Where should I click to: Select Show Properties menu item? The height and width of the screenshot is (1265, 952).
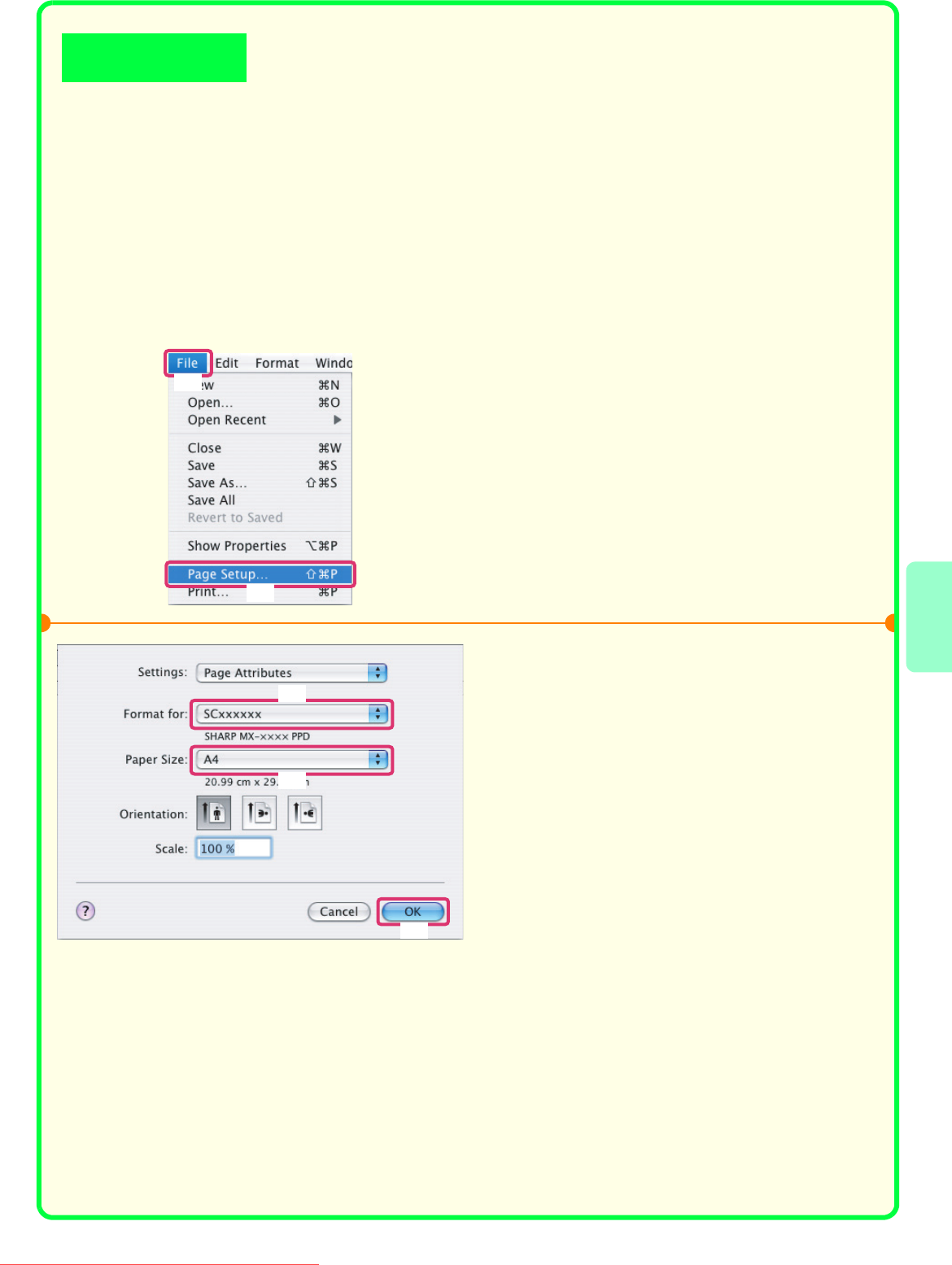(237, 546)
